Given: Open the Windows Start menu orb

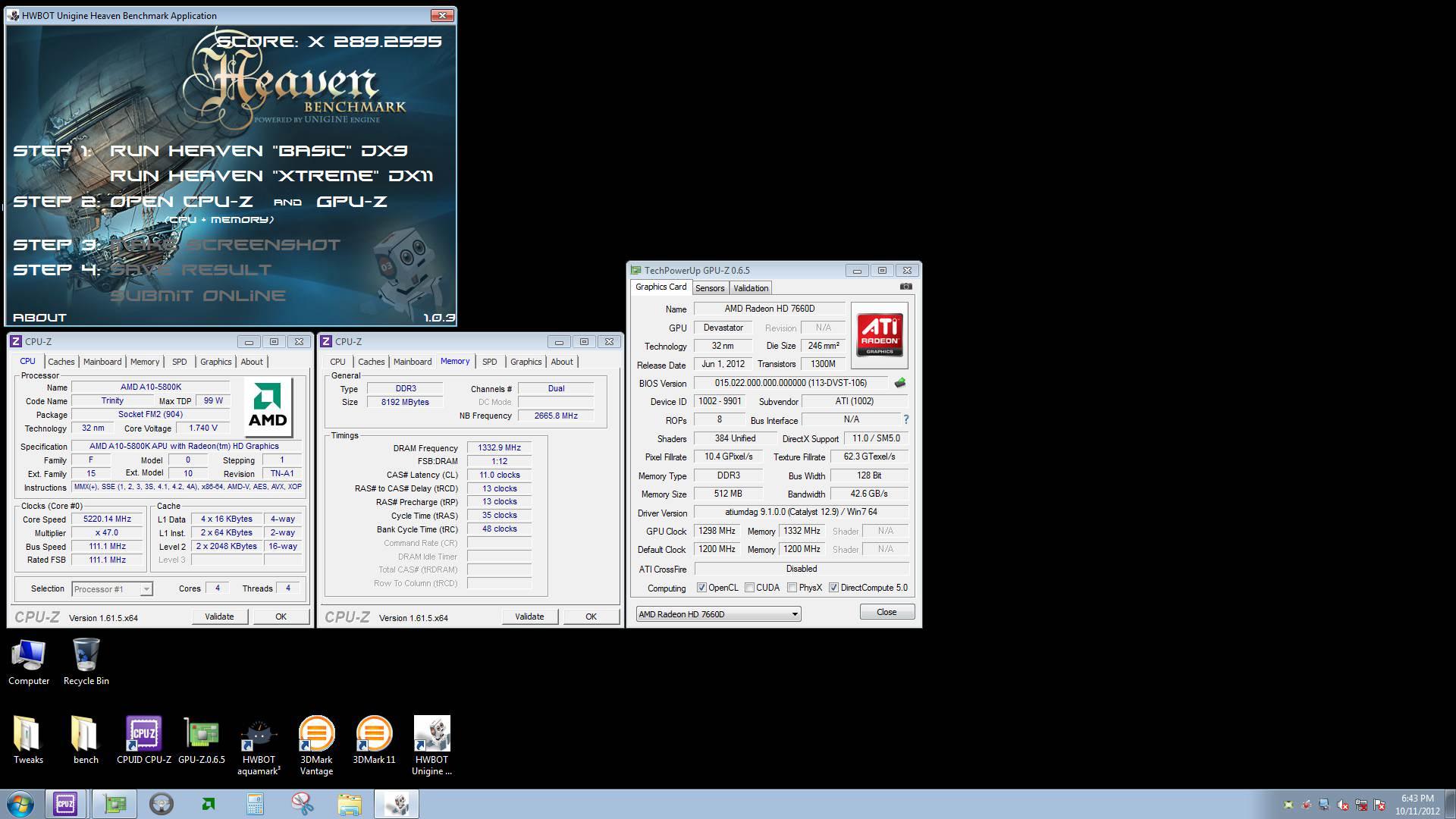Looking at the screenshot, I should 20,804.
